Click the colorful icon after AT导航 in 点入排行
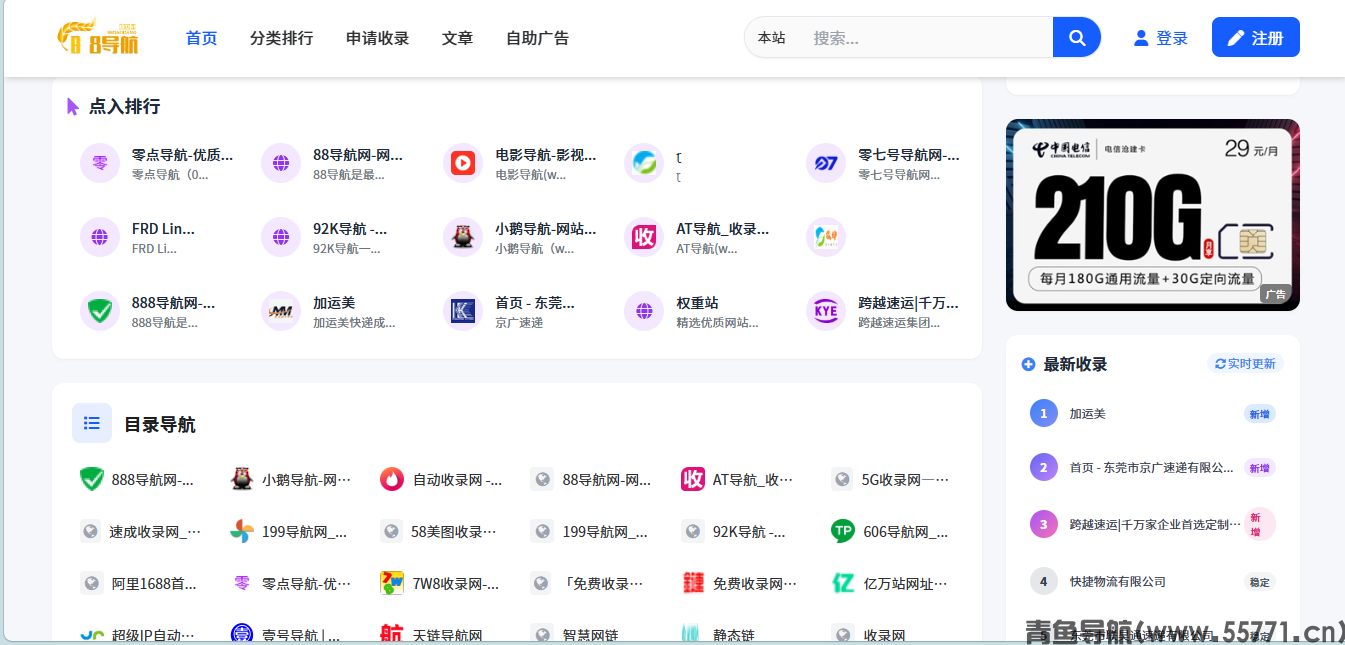 tap(826, 237)
